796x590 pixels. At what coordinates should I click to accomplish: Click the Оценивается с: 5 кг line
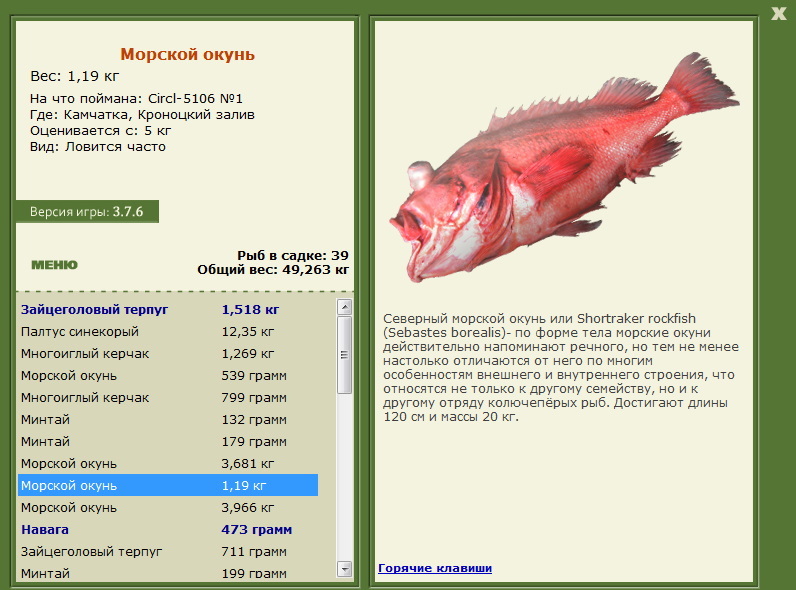coord(101,130)
